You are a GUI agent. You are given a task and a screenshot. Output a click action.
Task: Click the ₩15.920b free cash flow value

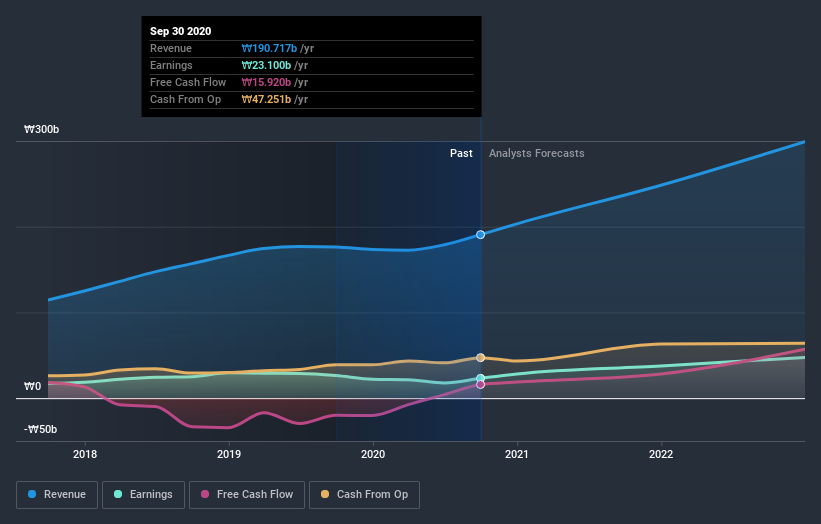(x=266, y=82)
